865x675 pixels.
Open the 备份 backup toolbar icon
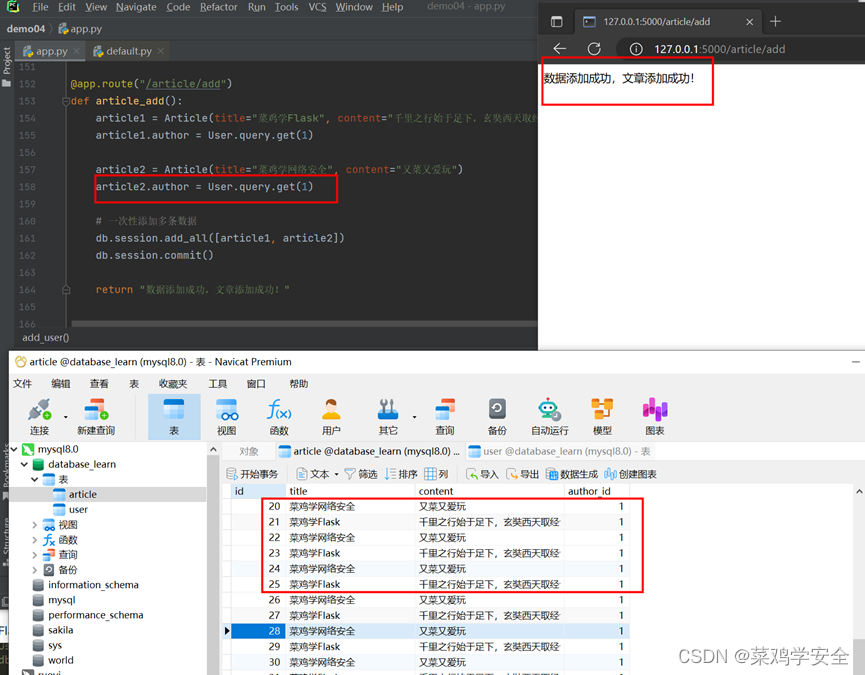tap(497, 417)
